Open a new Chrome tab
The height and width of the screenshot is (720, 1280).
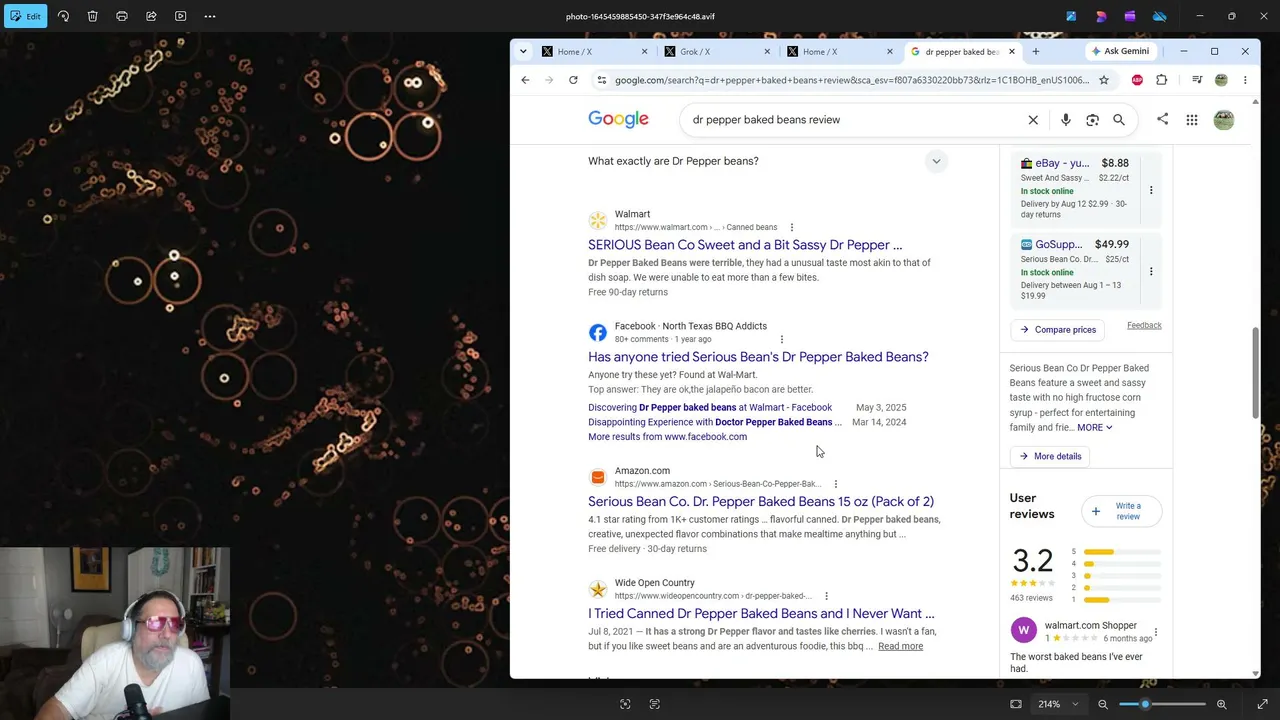pos(1035,52)
